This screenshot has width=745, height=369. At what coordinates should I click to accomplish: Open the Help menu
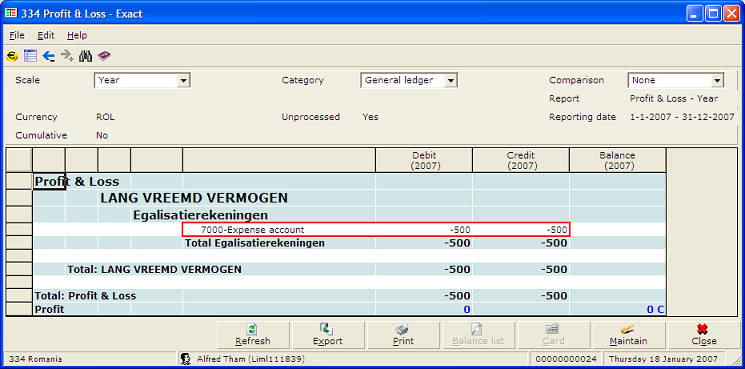coord(77,36)
